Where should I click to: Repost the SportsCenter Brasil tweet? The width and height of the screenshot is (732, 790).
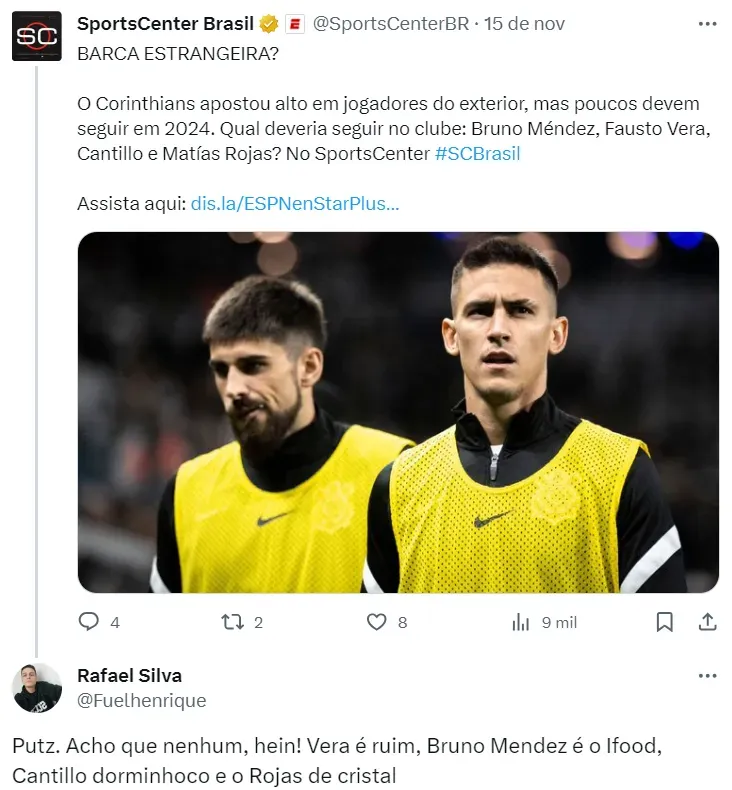232,622
